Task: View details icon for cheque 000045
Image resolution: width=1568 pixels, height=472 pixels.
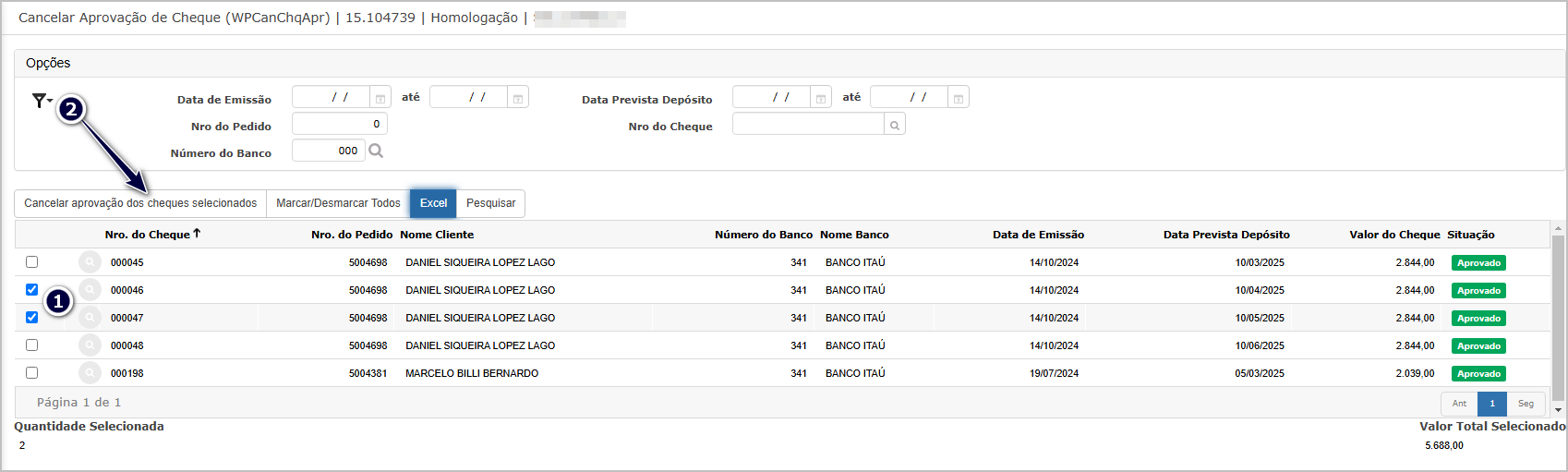Action: click(90, 262)
